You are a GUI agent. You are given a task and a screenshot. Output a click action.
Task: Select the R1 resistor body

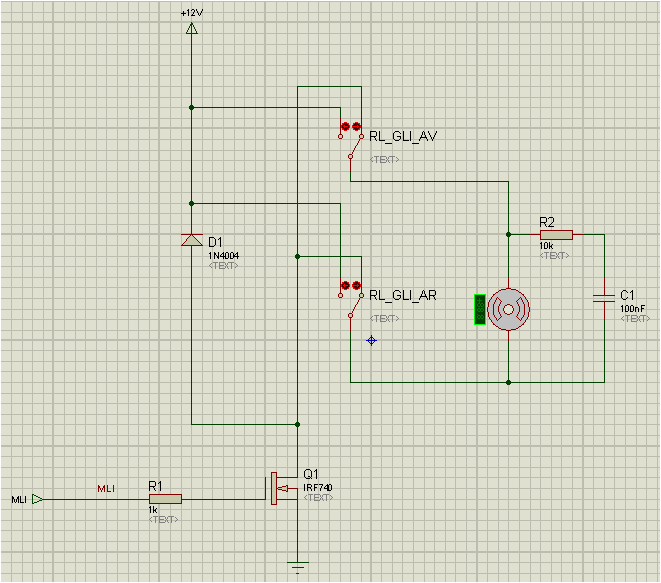click(164, 498)
